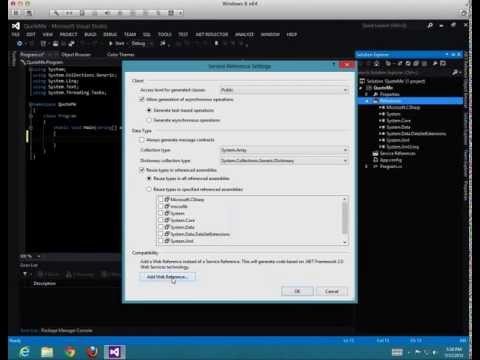
Task: Open the dialog's help question-mark button
Action: 334,65
